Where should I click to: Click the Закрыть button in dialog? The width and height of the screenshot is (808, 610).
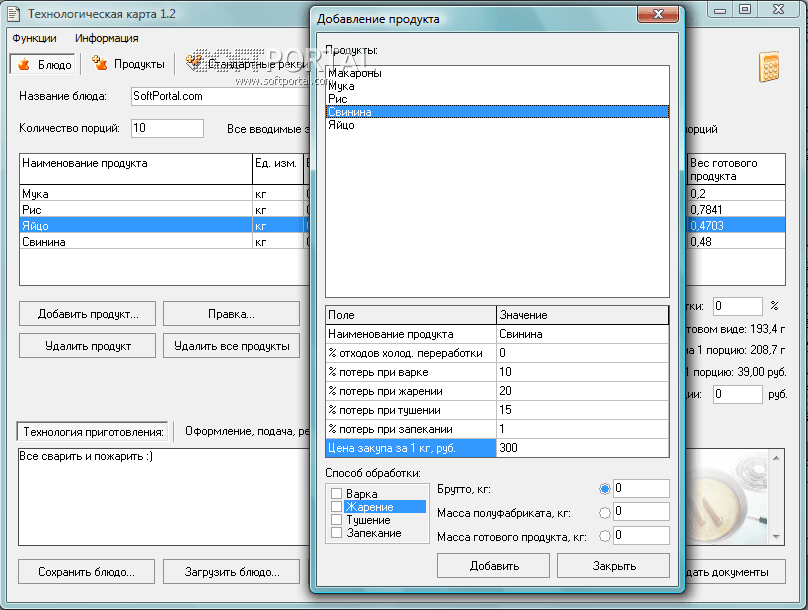(613, 566)
